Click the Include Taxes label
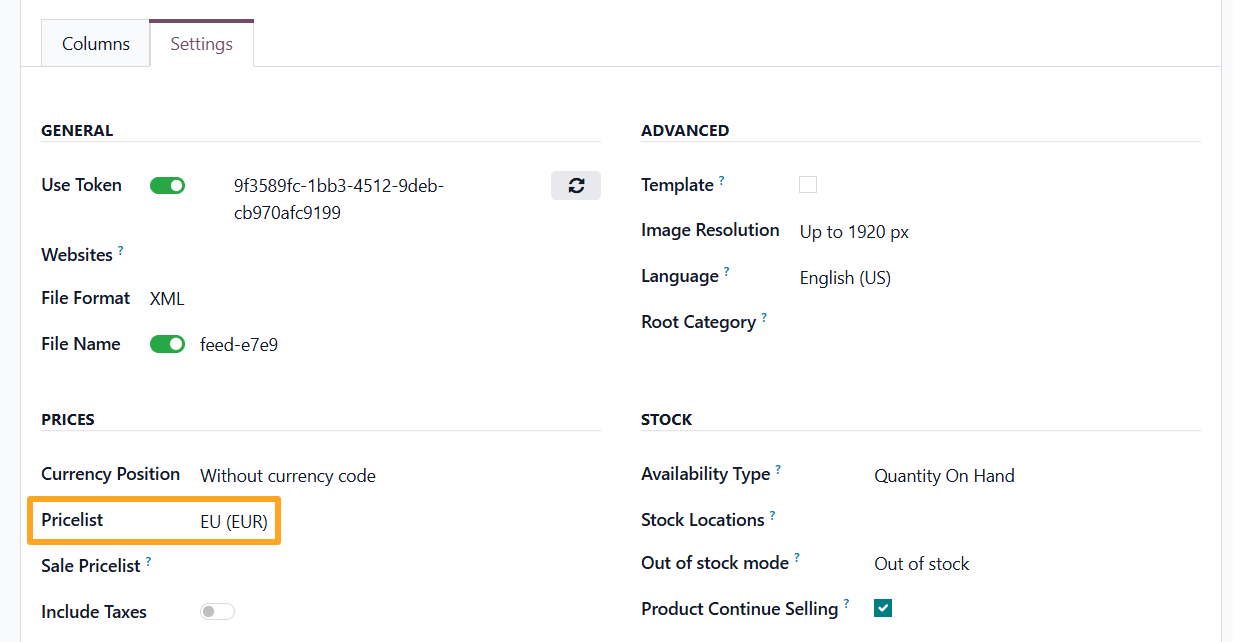 point(94,612)
